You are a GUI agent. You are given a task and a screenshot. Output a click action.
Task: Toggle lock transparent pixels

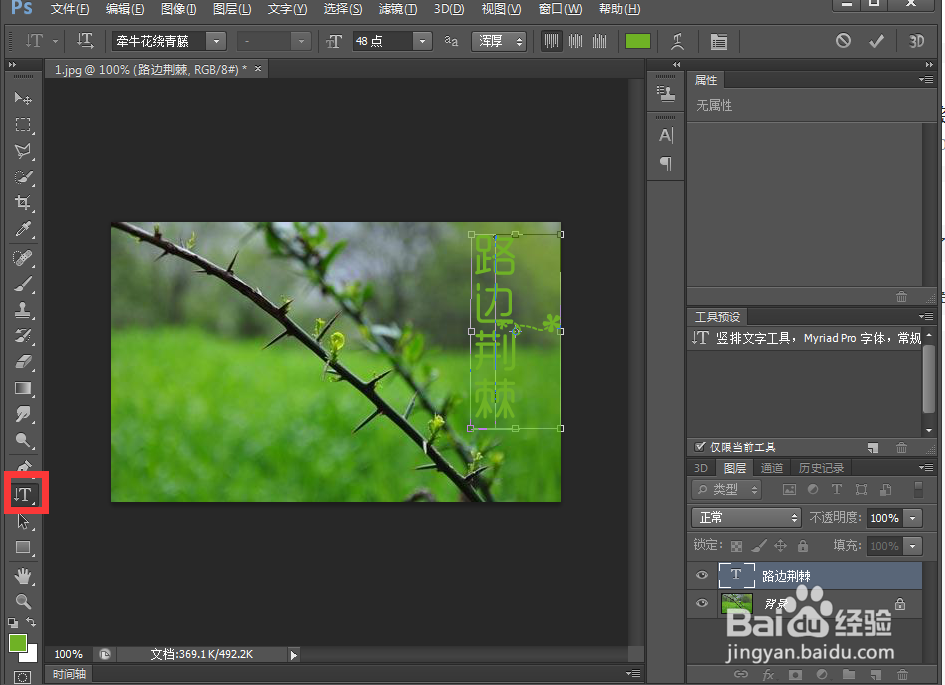[736, 546]
